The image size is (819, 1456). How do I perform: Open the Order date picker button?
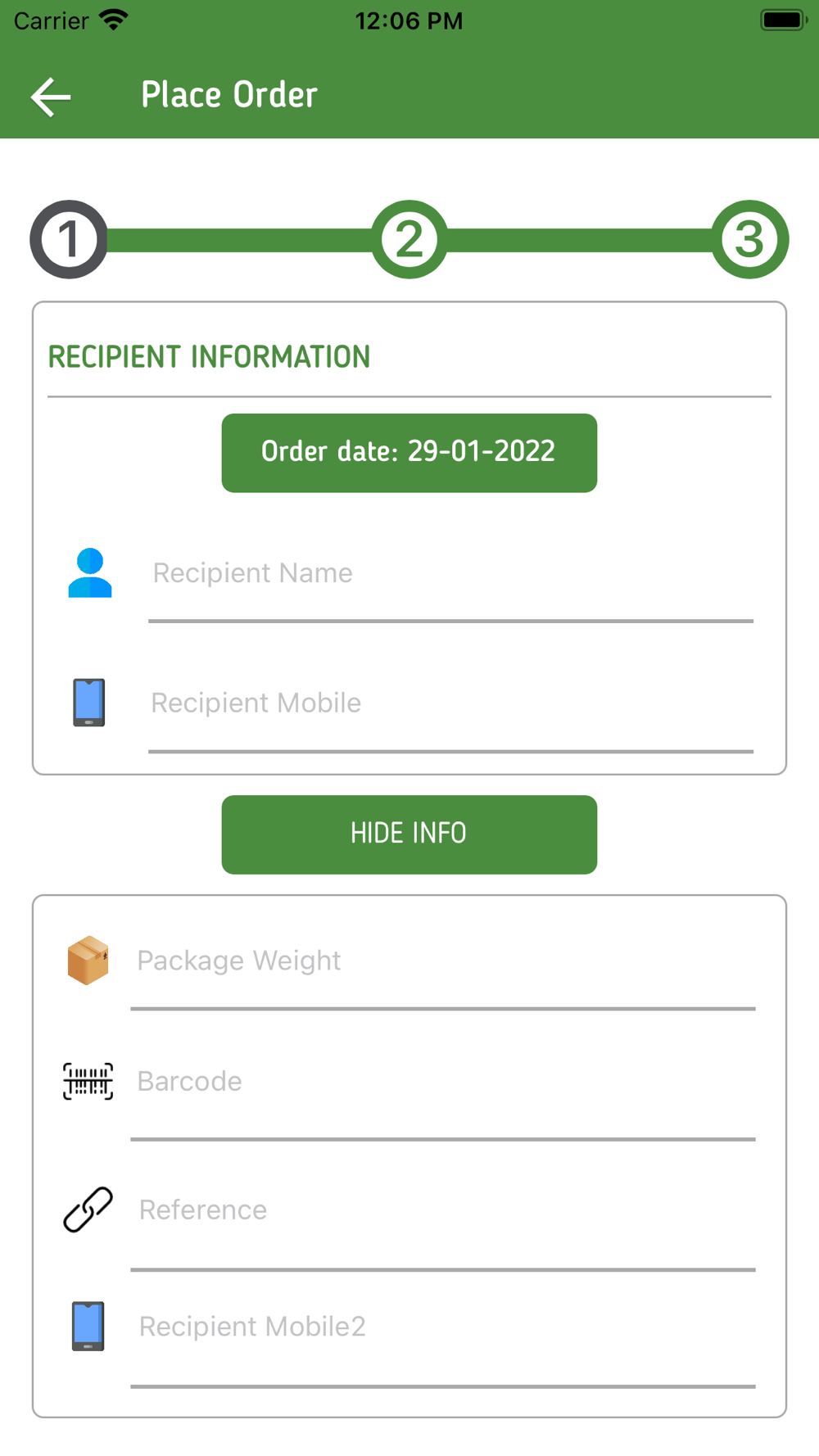[x=409, y=453]
